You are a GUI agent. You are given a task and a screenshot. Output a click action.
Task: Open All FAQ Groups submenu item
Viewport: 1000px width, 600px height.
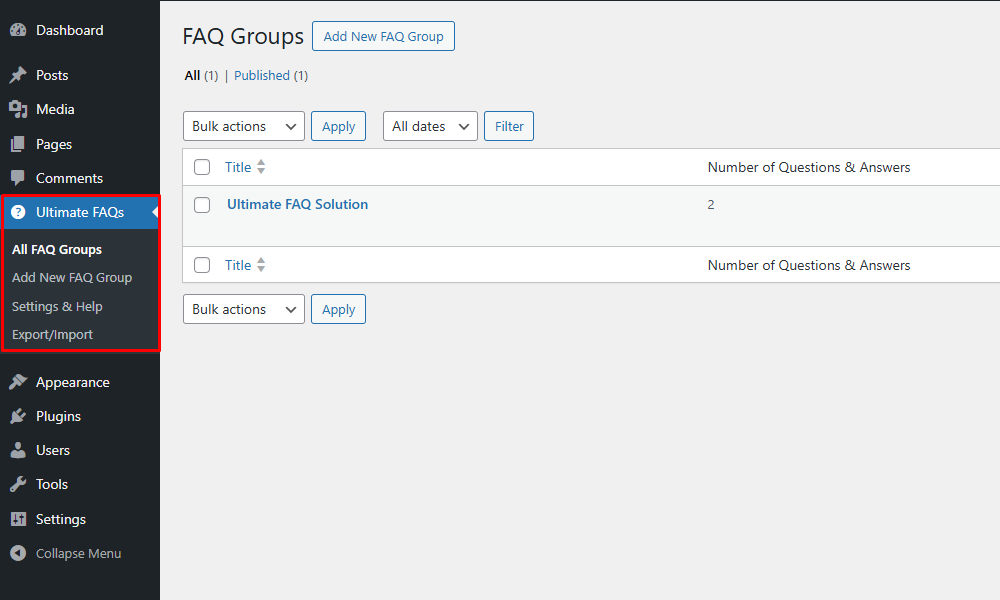coord(57,249)
